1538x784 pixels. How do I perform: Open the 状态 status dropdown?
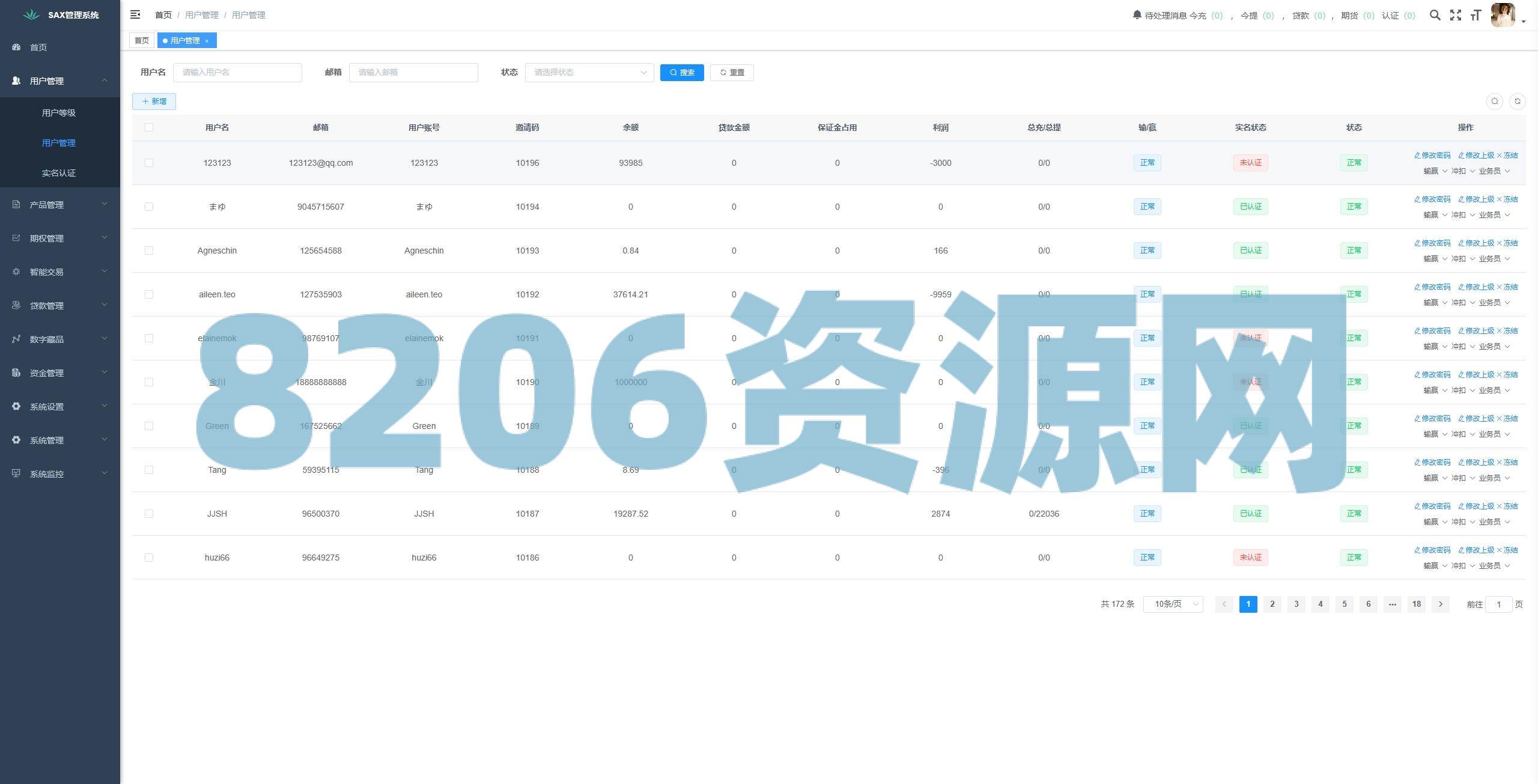click(x=589, y=72)
